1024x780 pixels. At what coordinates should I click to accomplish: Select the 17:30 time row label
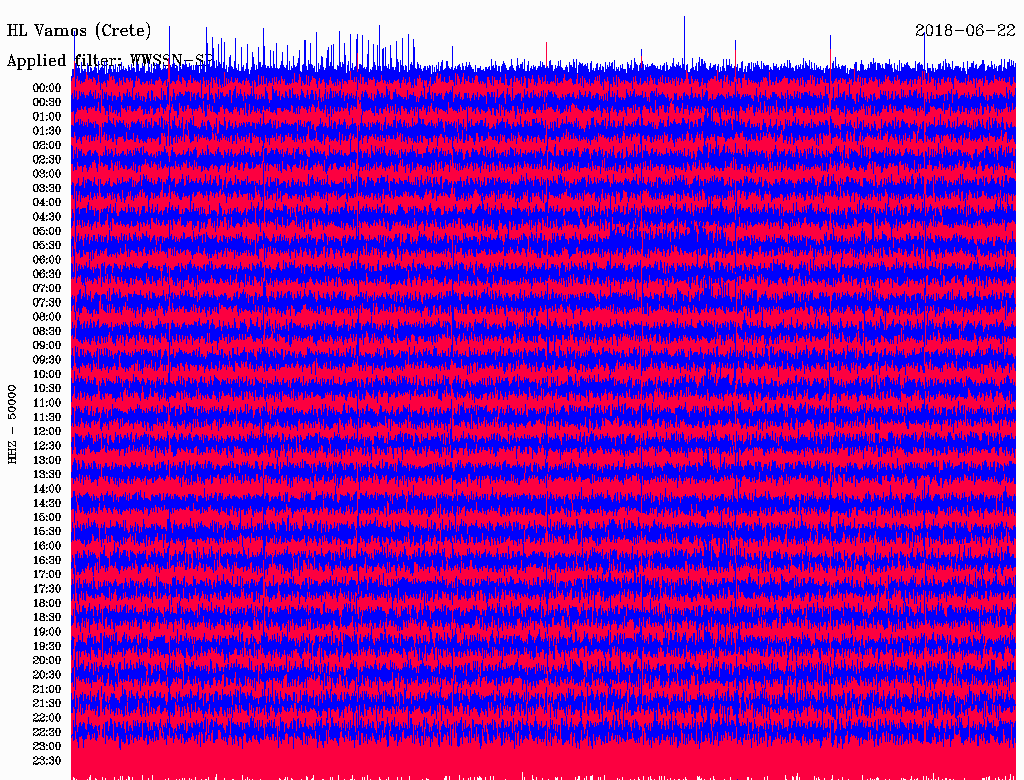point(46,589)
